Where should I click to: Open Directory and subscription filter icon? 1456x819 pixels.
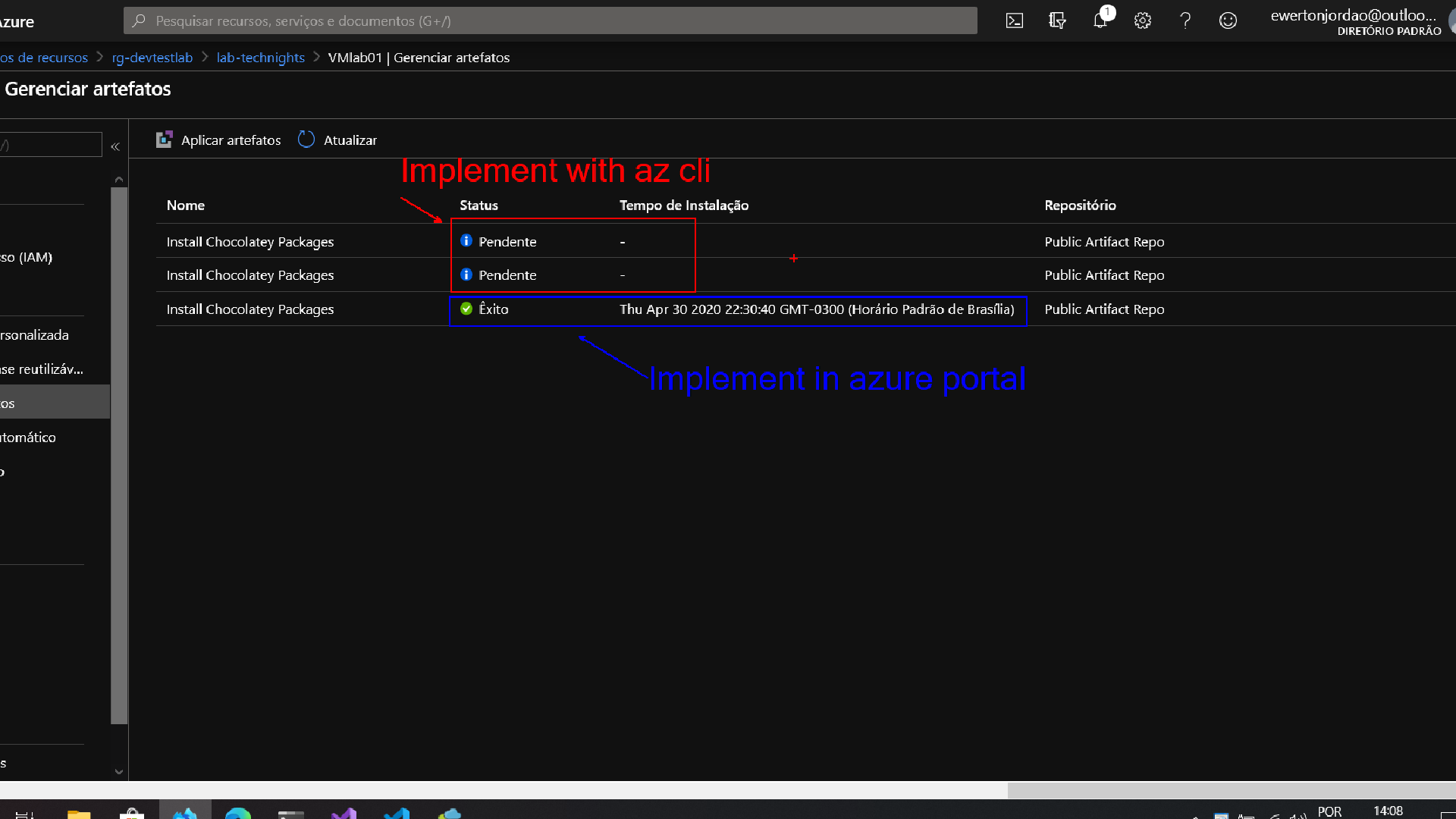tap(1057, 21)
